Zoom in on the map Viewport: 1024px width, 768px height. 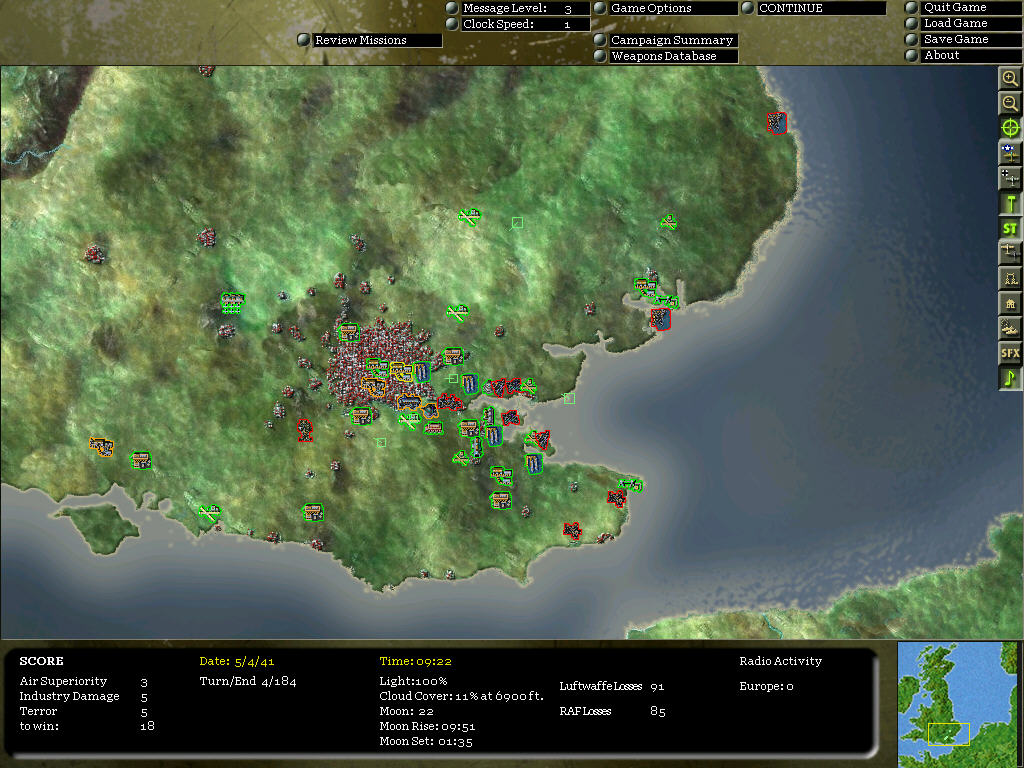click(x=1010, y=78)
